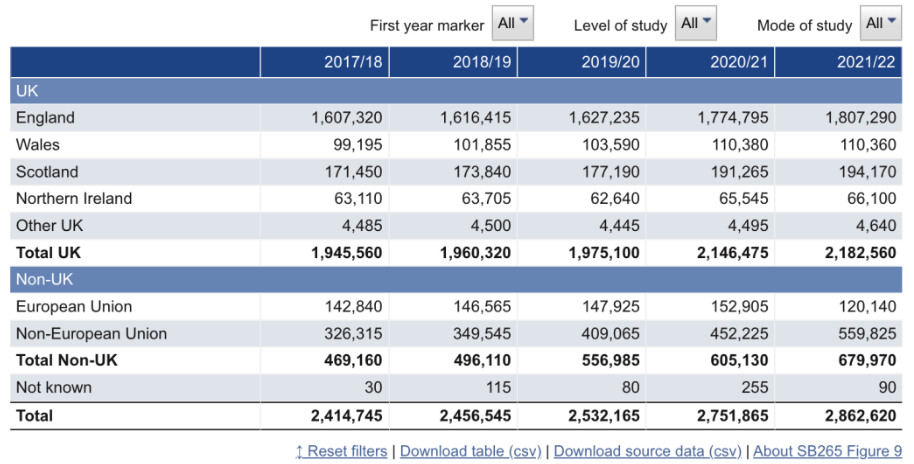Click the Northern Ireland row label
The width and height of the screenshot is (914, 464).
74,199
